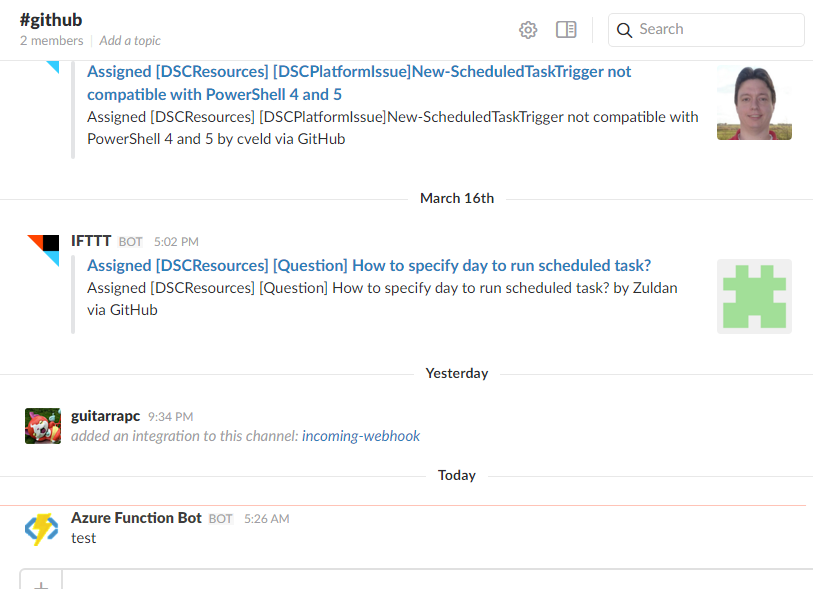Click description text mentioning Zuldan via GitHub

[x=382, y=299]
